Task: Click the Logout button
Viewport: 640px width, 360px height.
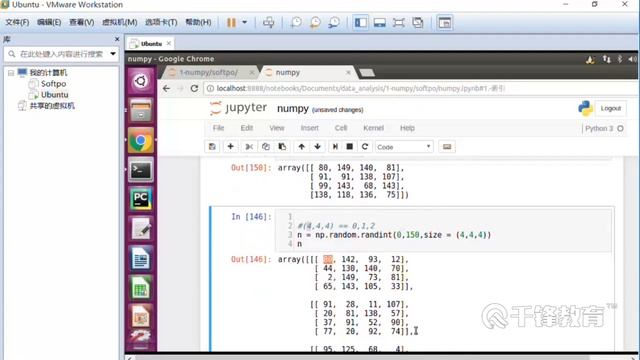Action: pyautogui.click(x=611, y=108)
